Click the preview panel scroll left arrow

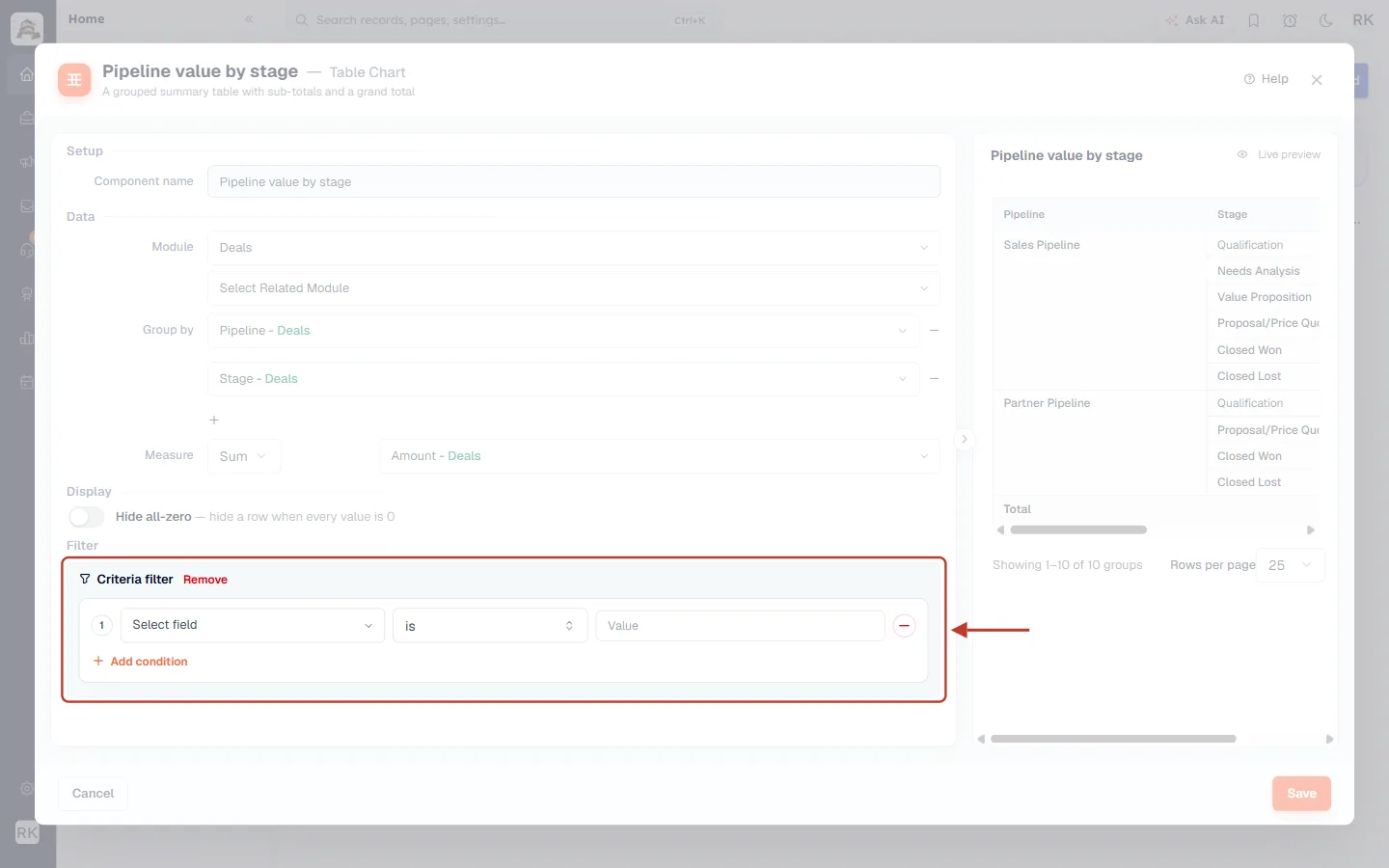pyautogui.click(x=981, y=739)
